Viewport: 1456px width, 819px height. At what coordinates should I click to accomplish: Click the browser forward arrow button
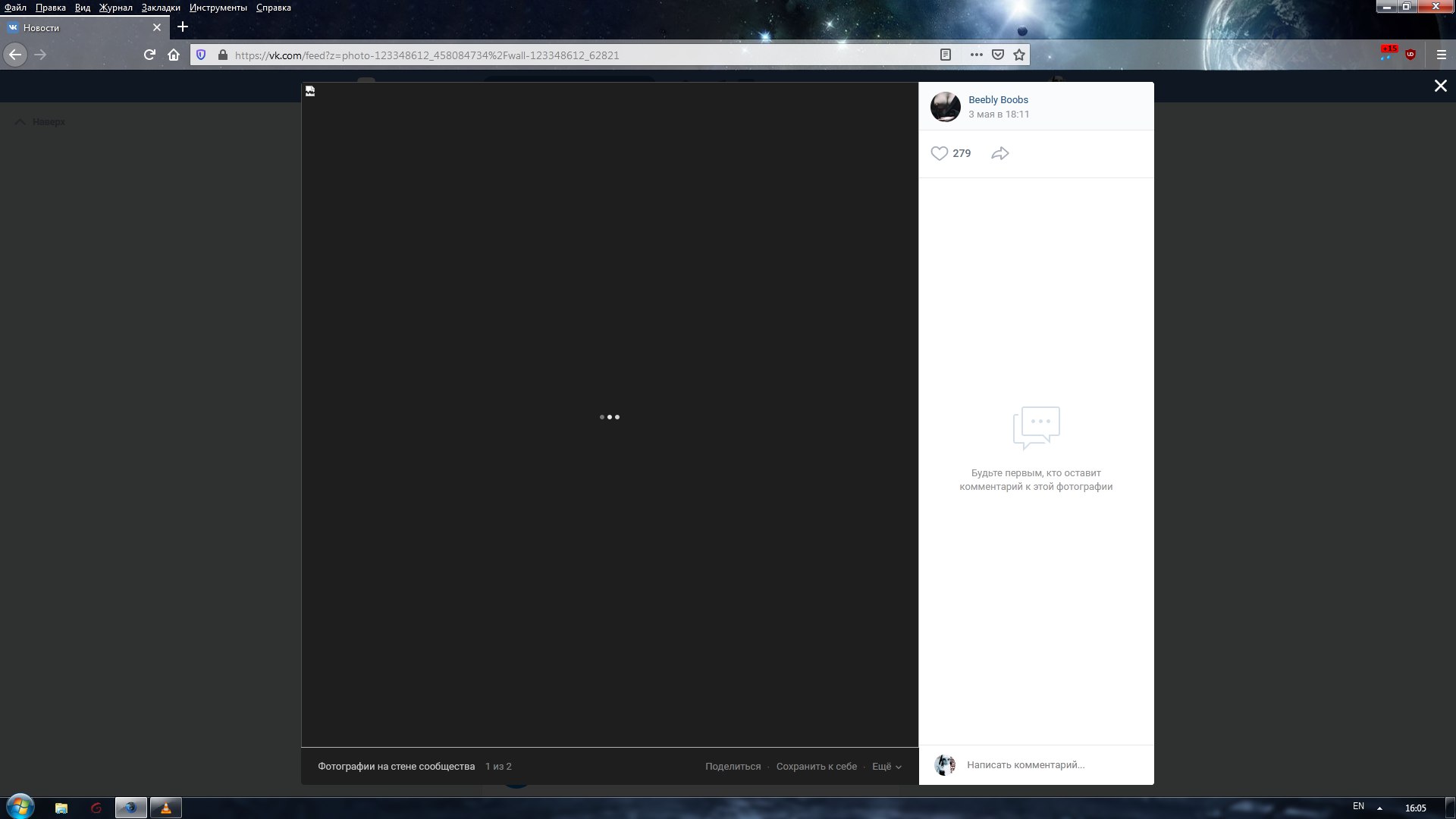(x=41, y=55)
